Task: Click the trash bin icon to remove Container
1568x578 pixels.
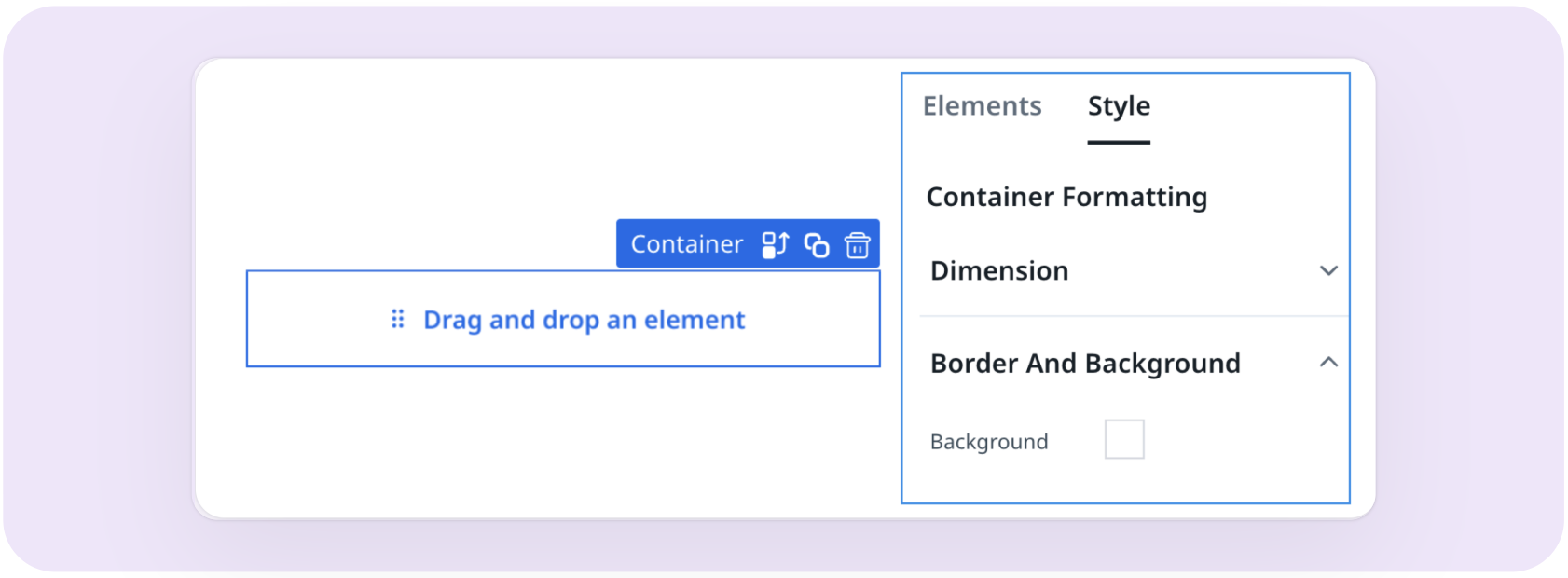Action: [x=857, y=243]
